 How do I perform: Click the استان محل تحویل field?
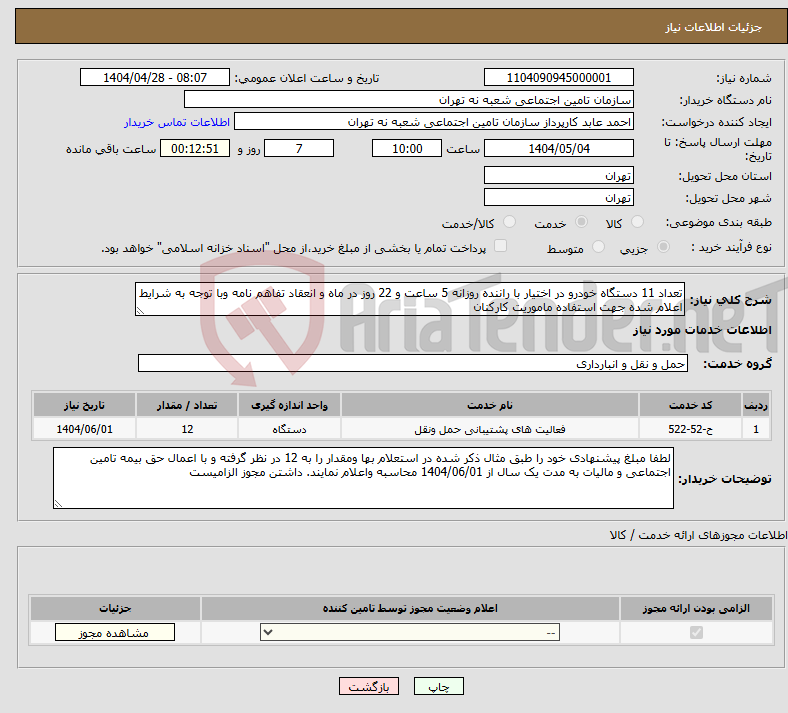pos(559,175)
